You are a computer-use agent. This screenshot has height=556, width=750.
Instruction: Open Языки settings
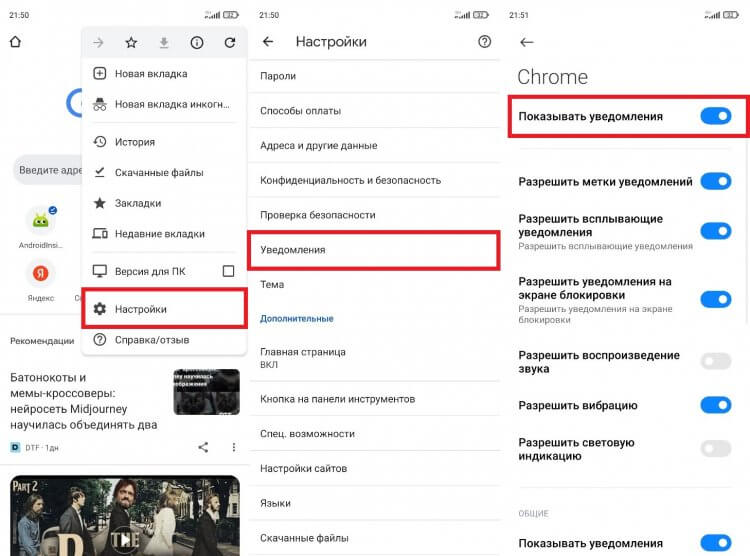(374, 503)
